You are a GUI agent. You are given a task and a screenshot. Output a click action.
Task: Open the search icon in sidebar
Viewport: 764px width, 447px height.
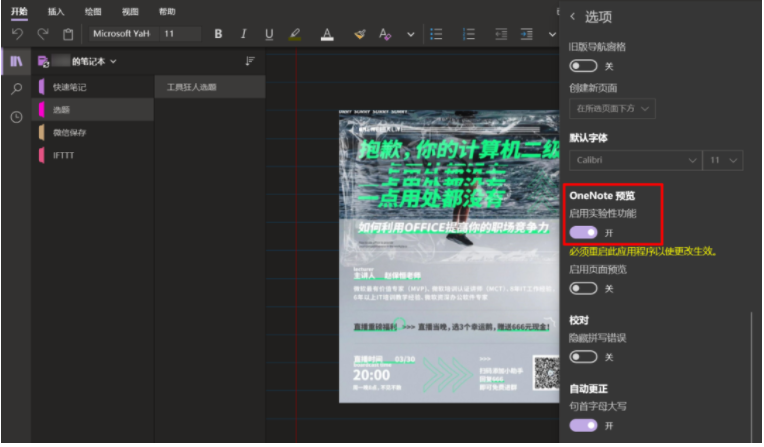(x=17, y=89)
